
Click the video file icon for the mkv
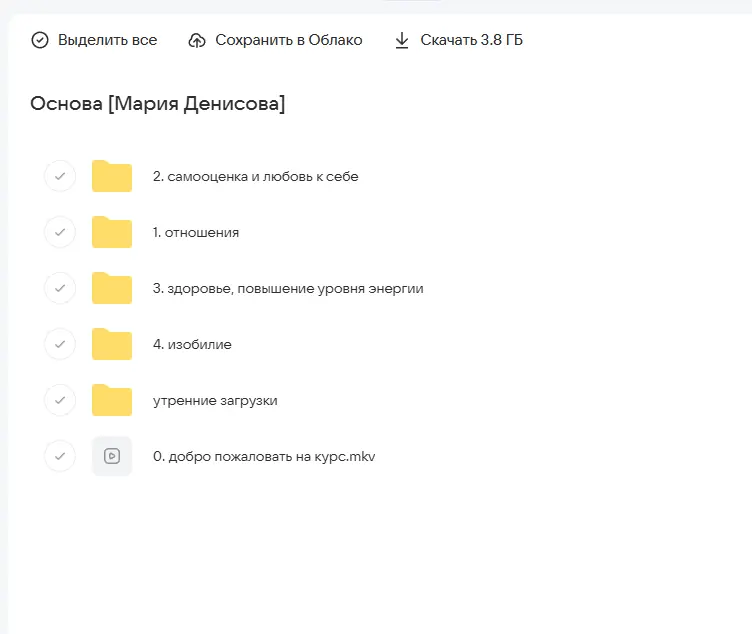point(112,456)
